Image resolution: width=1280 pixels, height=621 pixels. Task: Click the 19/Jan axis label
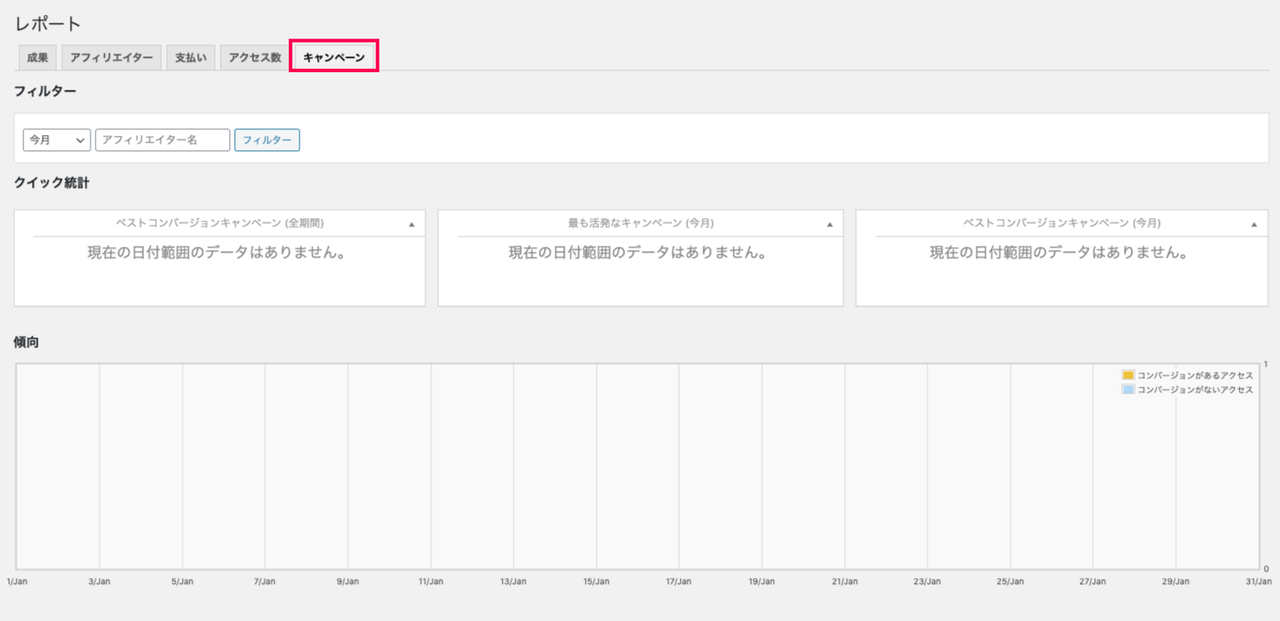(x=762, y=581)
